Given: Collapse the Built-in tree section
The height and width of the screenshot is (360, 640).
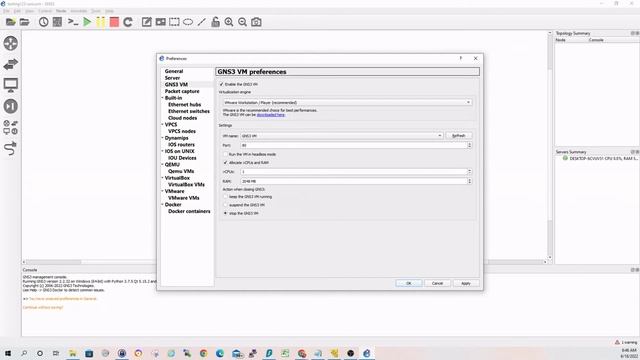Looking at the screenshot, I should pos(162,98).
